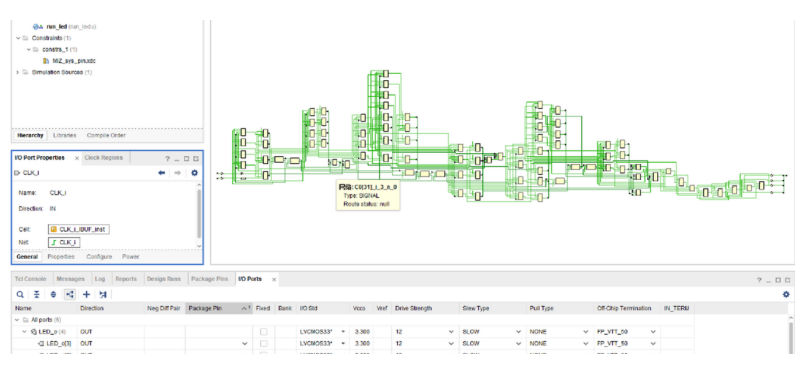The height and width of the screenshot is (378, 807).
Task: Switch to Power tab in I/O Port Properties
Action: point(131,256)
